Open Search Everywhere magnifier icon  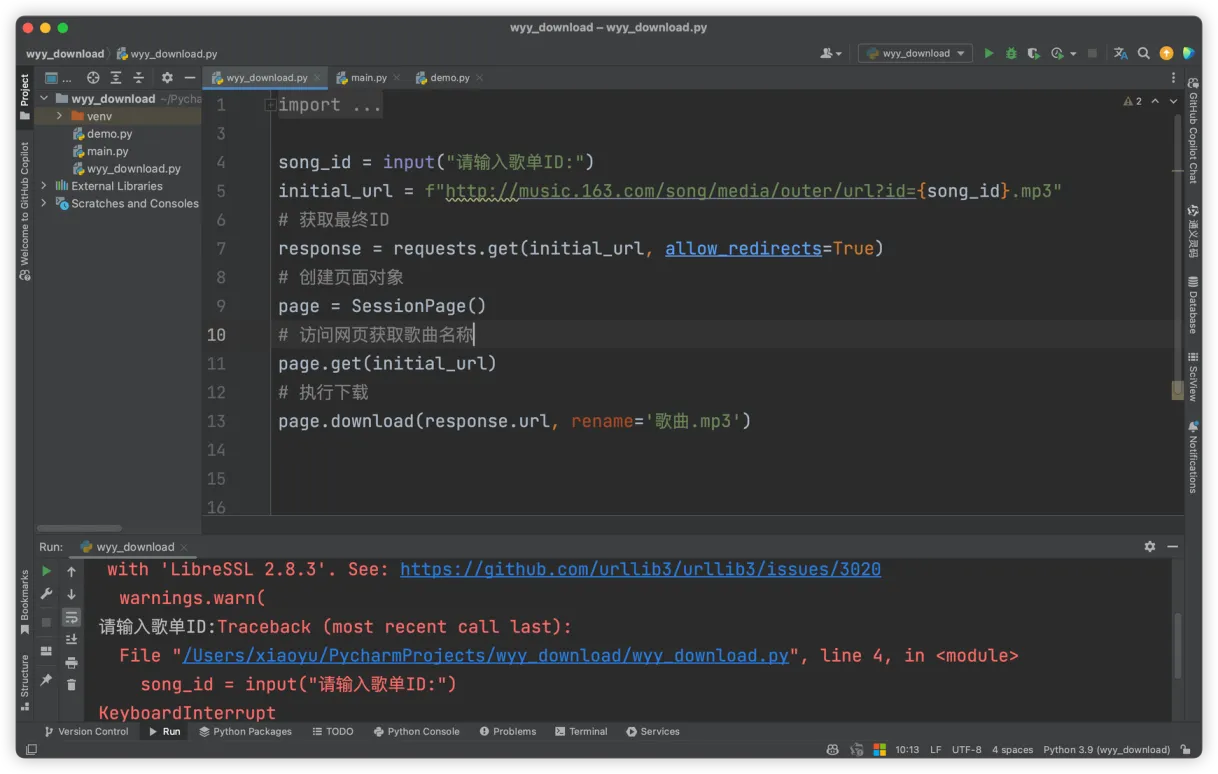pyautogui.click(x=1143, y=53)
